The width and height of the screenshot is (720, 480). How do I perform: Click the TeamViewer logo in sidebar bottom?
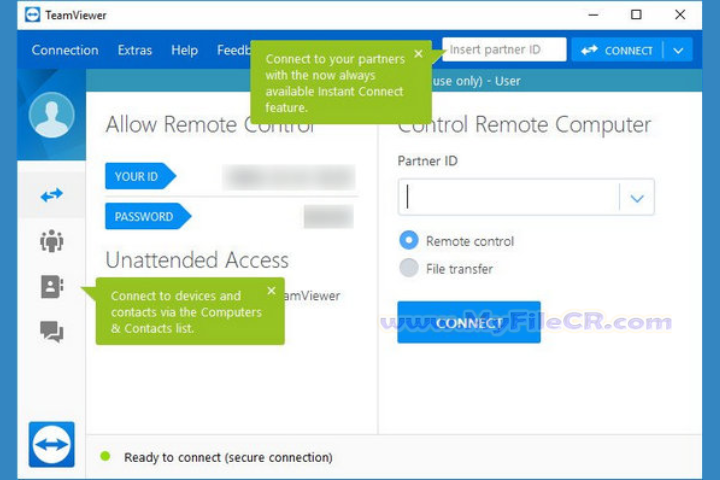pos(51,444)
